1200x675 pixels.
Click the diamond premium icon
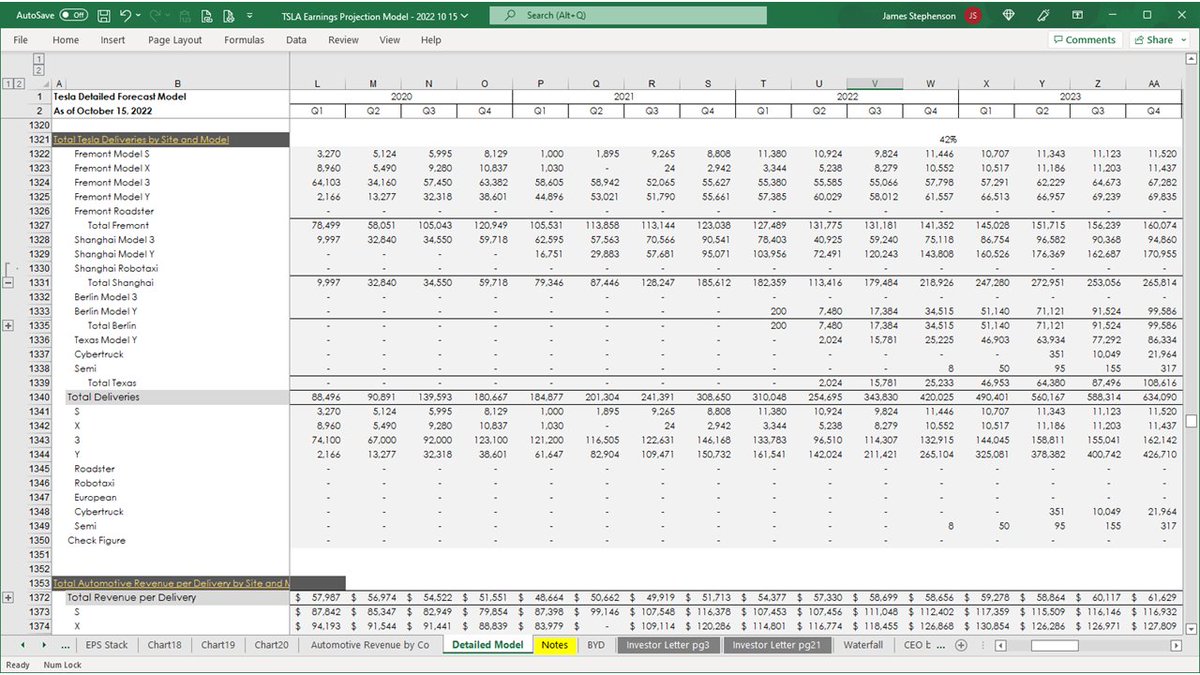[1008, 16]
